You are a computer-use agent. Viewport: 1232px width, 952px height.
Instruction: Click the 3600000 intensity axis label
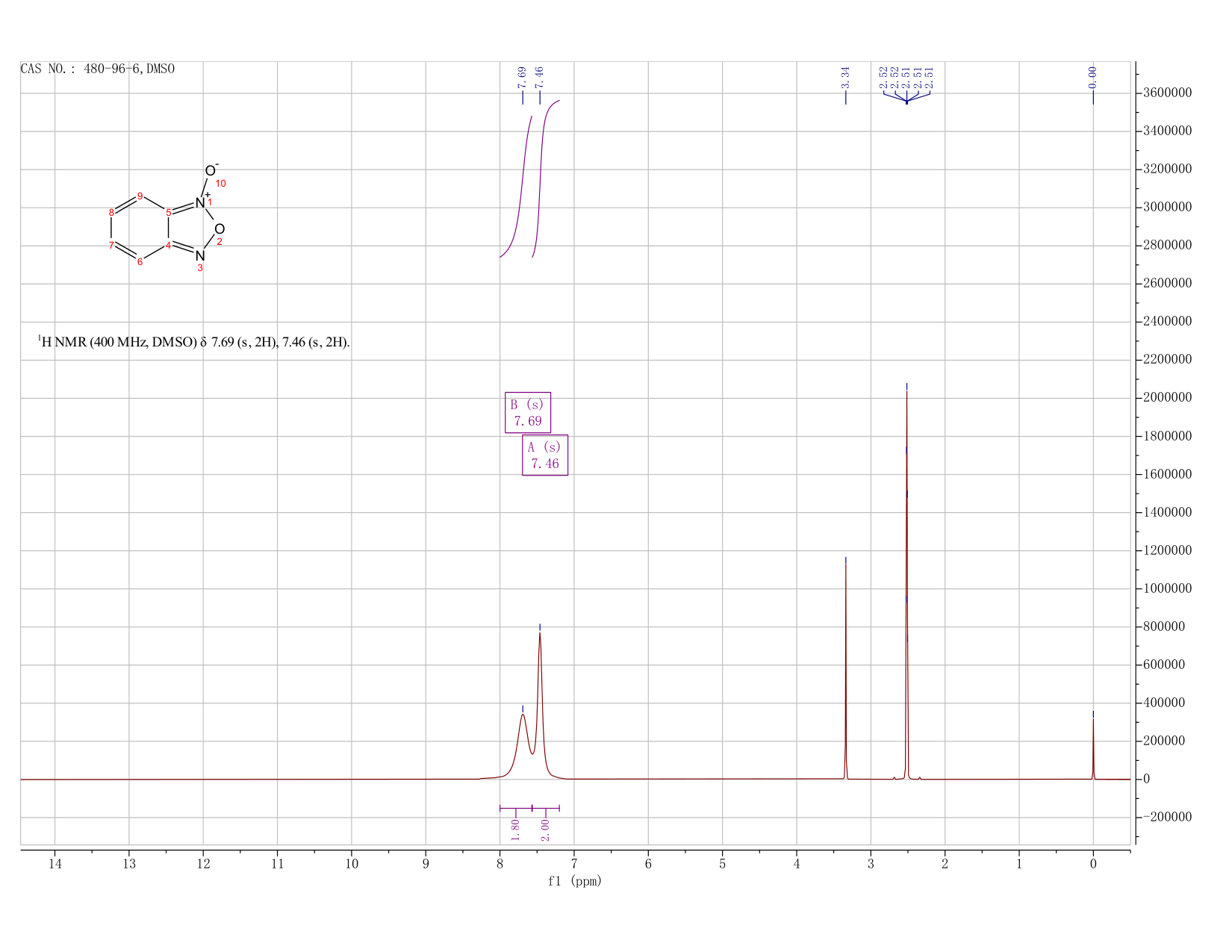(x=1167, y=93)
